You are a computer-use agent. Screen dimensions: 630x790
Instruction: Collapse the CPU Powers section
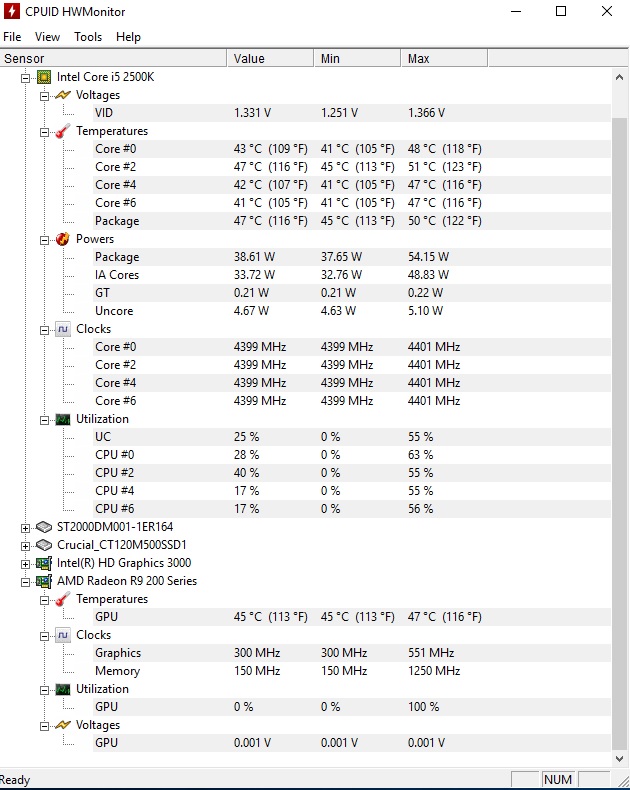[x=44, y=239]
